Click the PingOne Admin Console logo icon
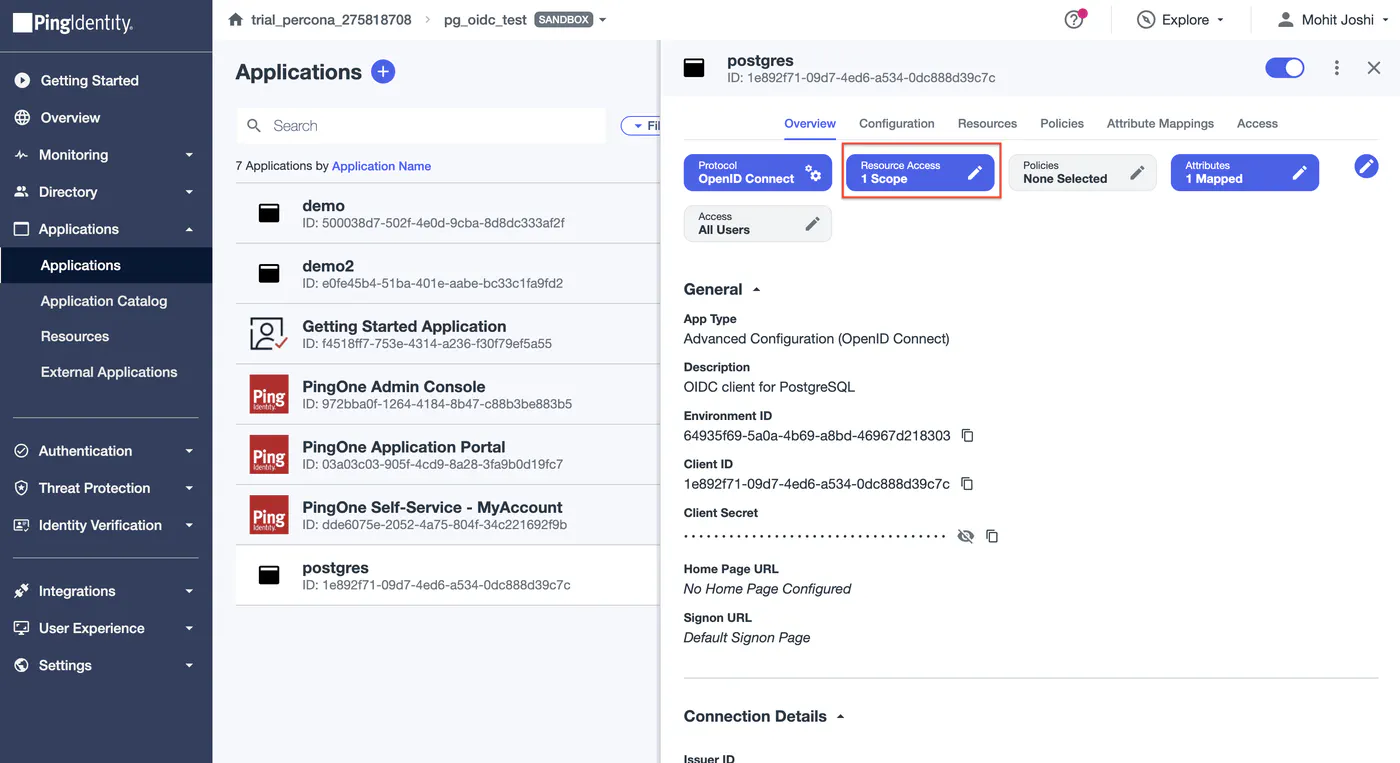 click(x=269, y=394)
